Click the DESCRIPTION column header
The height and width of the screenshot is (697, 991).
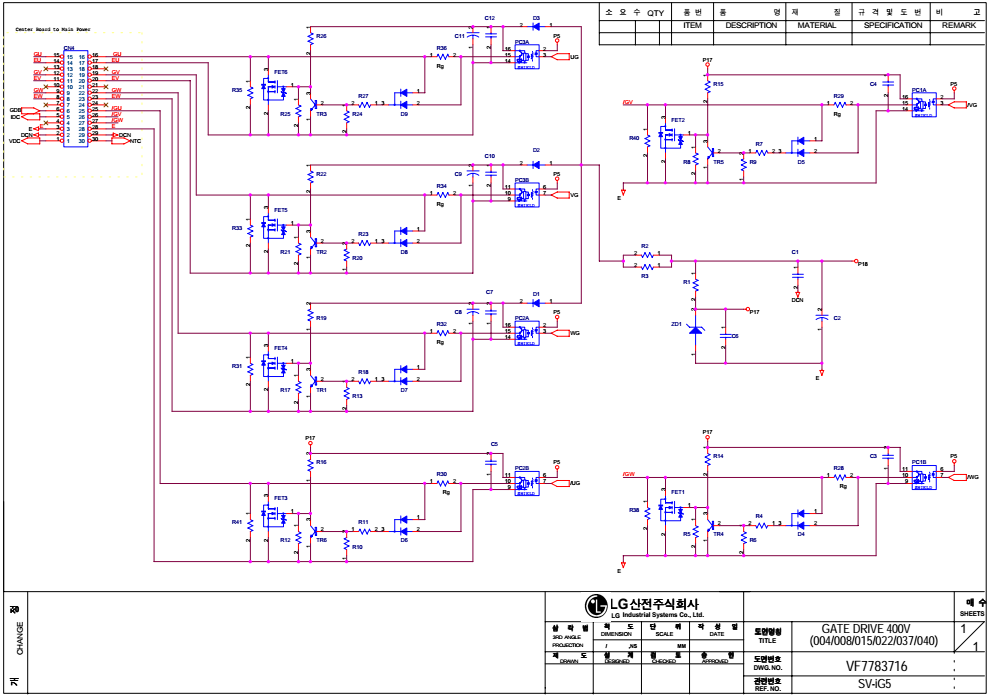(x=750, y=25)
